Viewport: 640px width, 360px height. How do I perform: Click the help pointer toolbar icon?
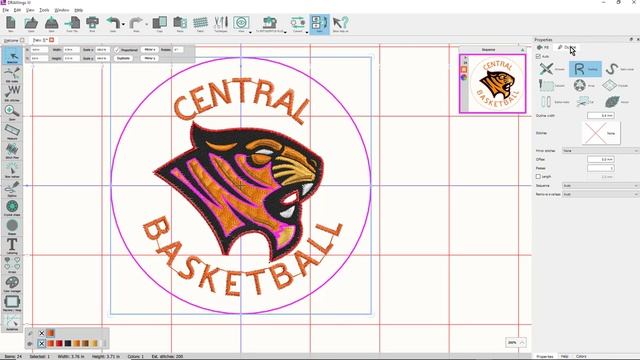(340, 23)
